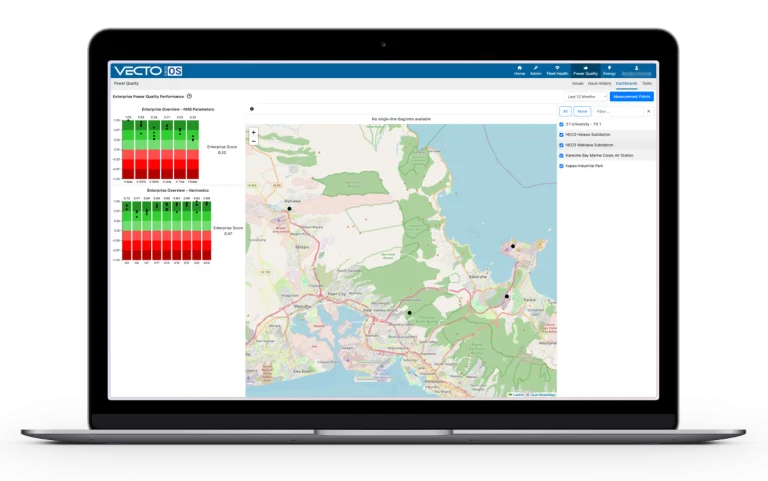Open the Power Quality navigation item
The height and width of the screenshot is (481, 768).
coord(585,71)
